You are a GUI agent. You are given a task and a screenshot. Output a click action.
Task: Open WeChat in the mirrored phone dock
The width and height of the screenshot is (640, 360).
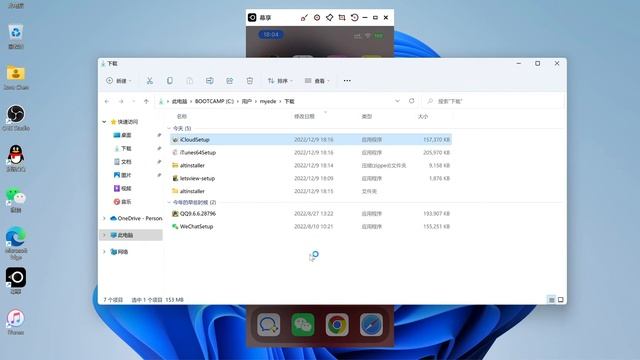303,324
